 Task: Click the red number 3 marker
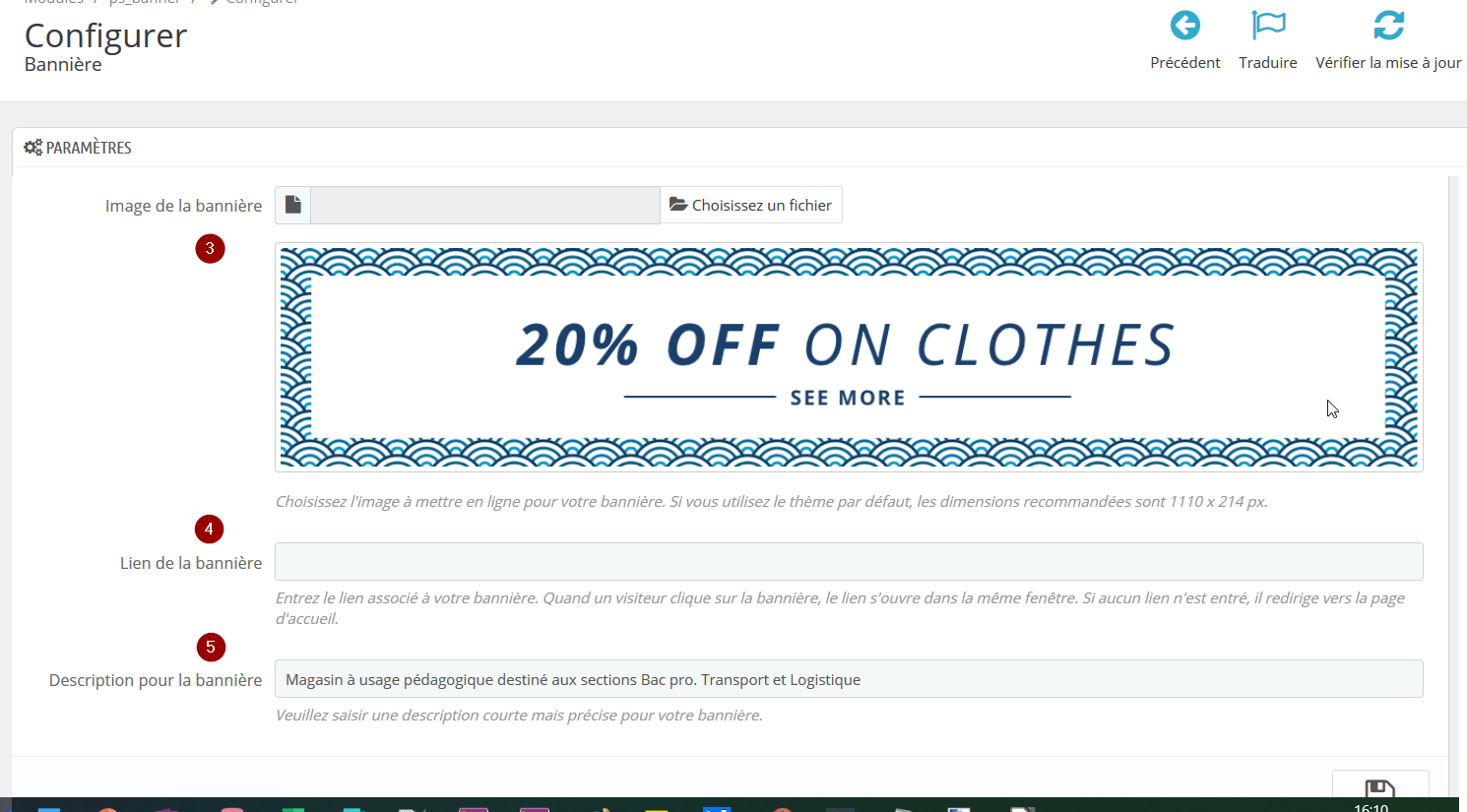click(210, 249)
